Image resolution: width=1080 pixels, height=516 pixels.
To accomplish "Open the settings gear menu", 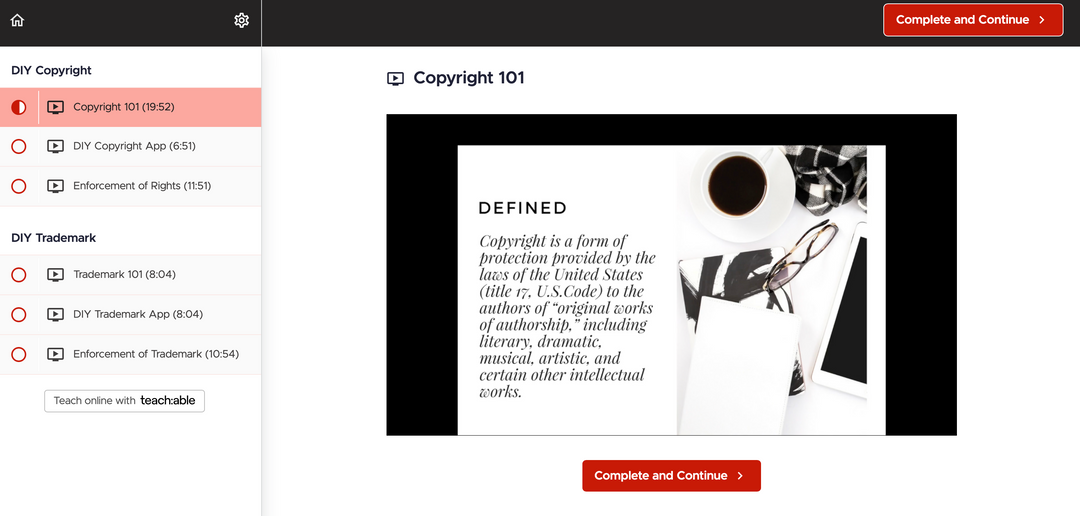I will (x=241, y=21).
